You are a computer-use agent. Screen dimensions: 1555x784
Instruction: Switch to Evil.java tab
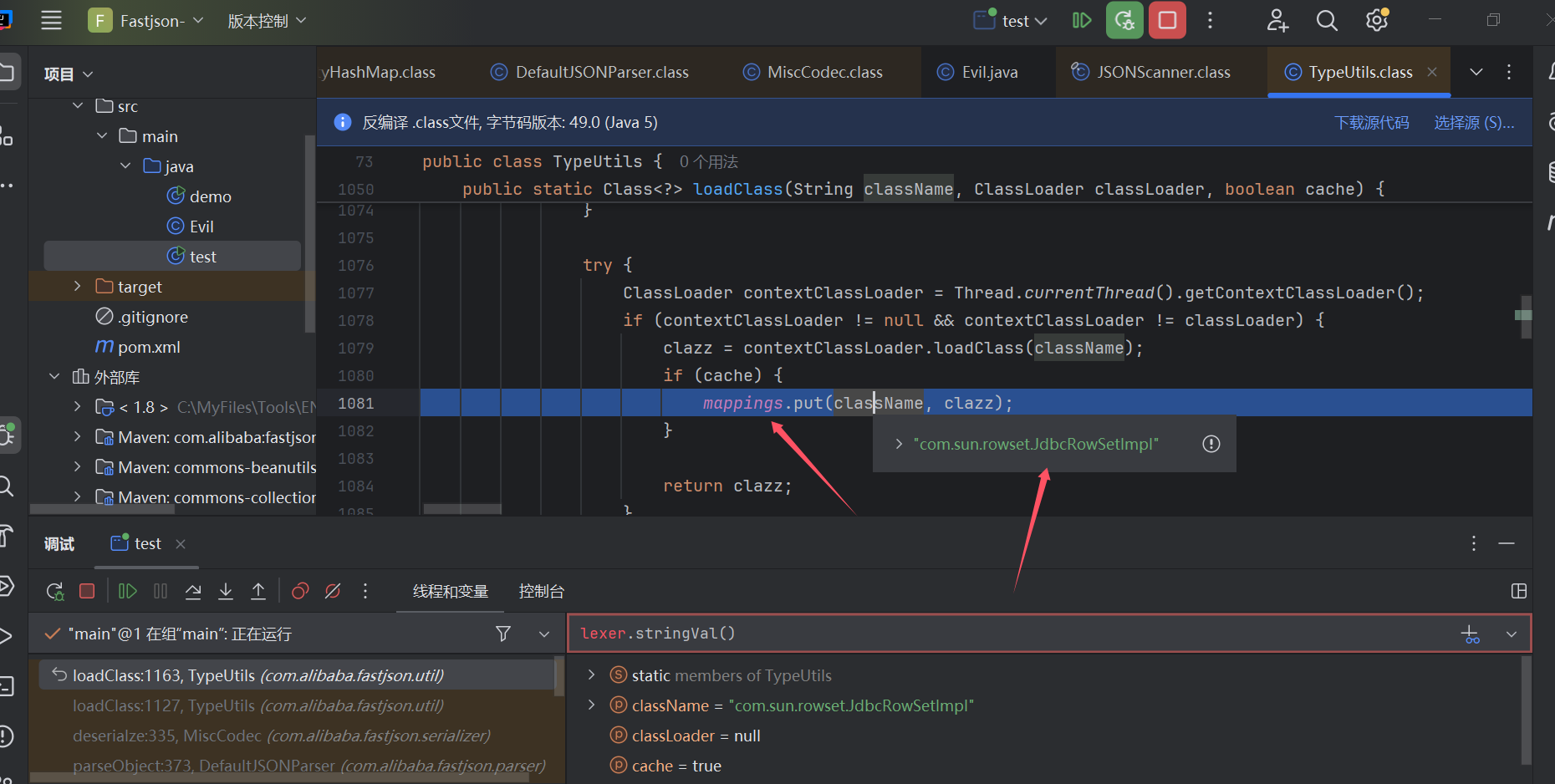coord(977,72)
